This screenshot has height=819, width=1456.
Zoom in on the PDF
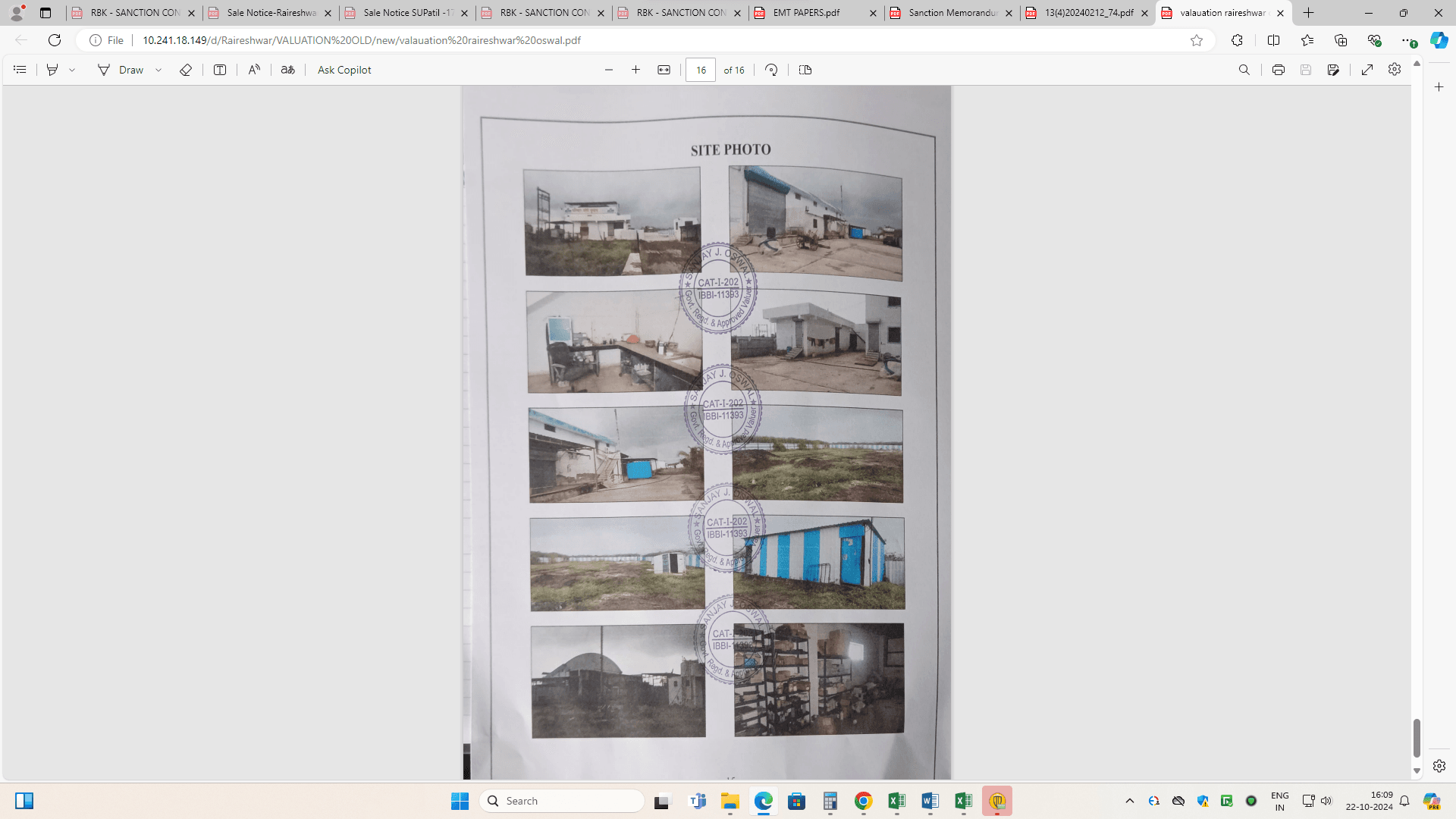pyautogui.click(x=636, y=70)
